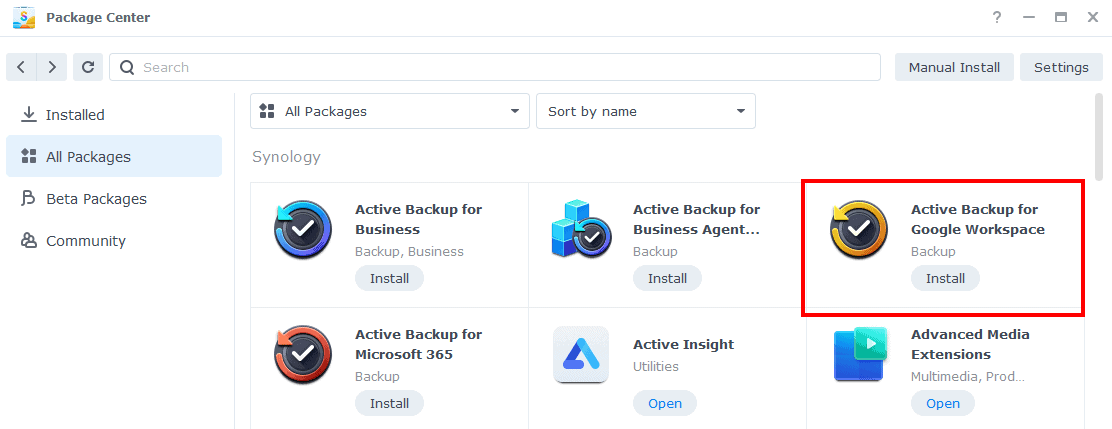Click the Active Backup for Microsoft 365 icon
Screen dimensions: 1112x429
303,354
